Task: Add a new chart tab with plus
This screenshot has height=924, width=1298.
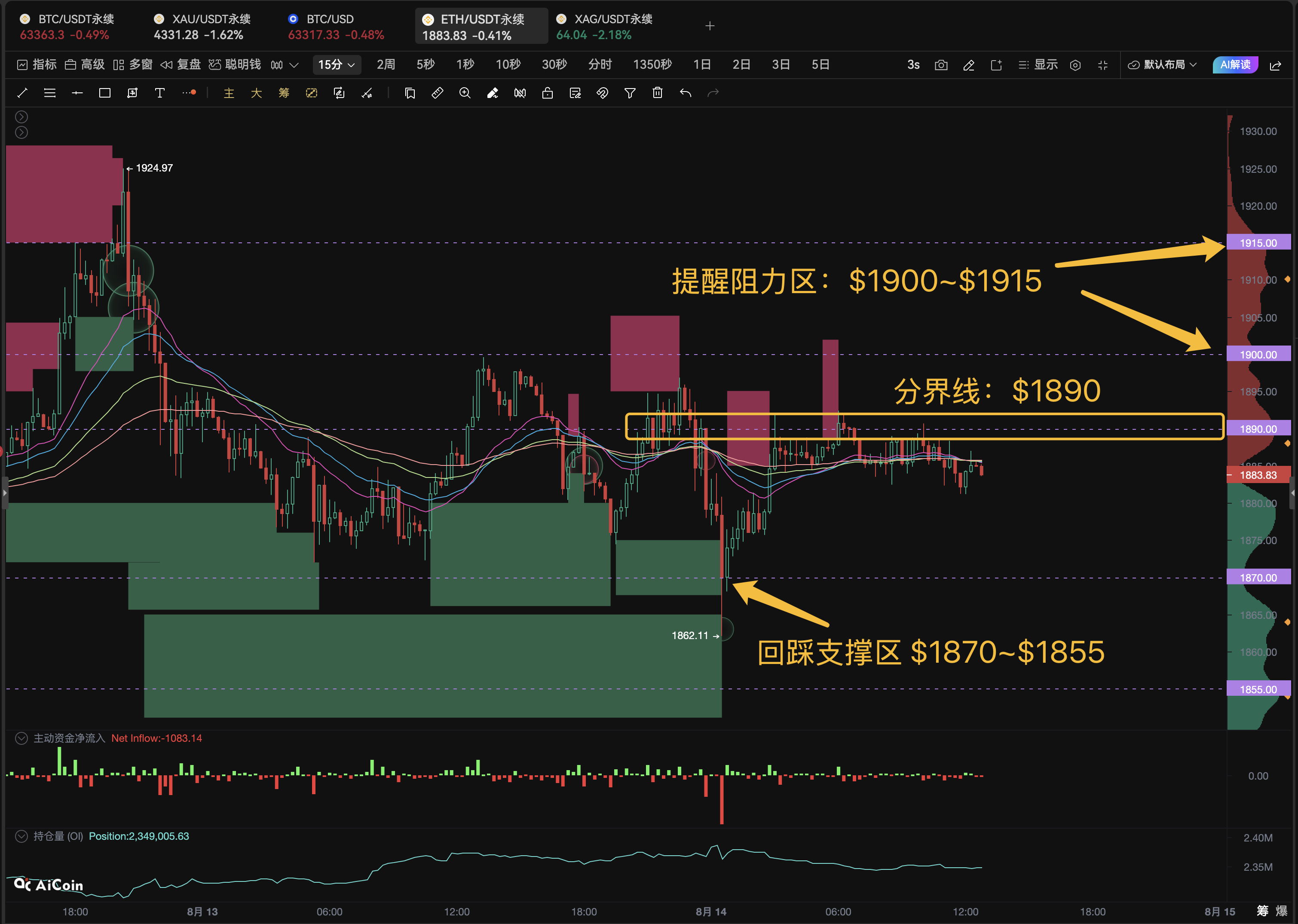Action: [x=710, y=26]
